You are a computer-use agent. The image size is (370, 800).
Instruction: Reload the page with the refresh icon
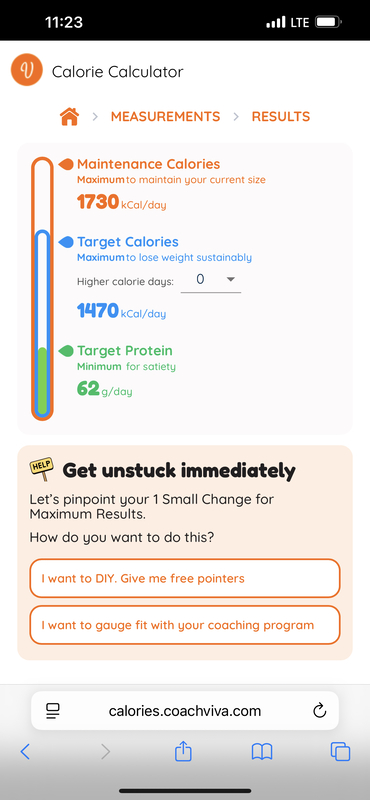click(319, 711)
